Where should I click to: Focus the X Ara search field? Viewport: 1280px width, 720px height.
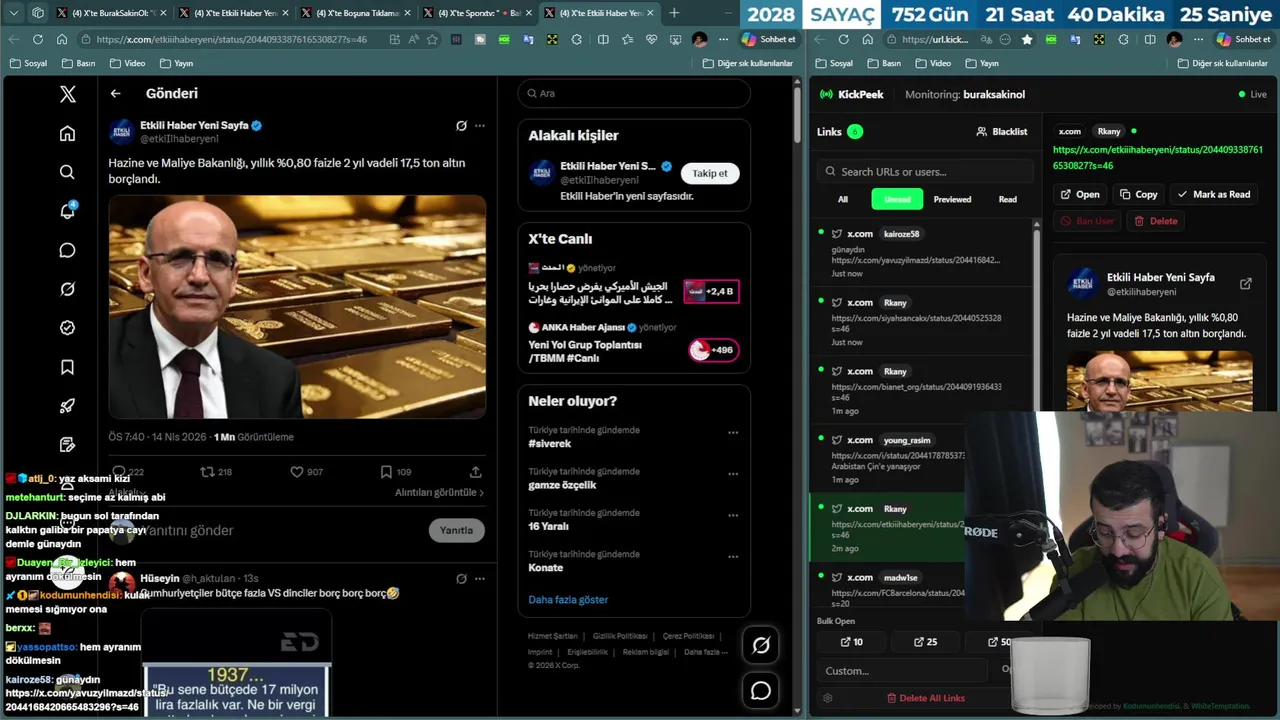tap(634, 93)
